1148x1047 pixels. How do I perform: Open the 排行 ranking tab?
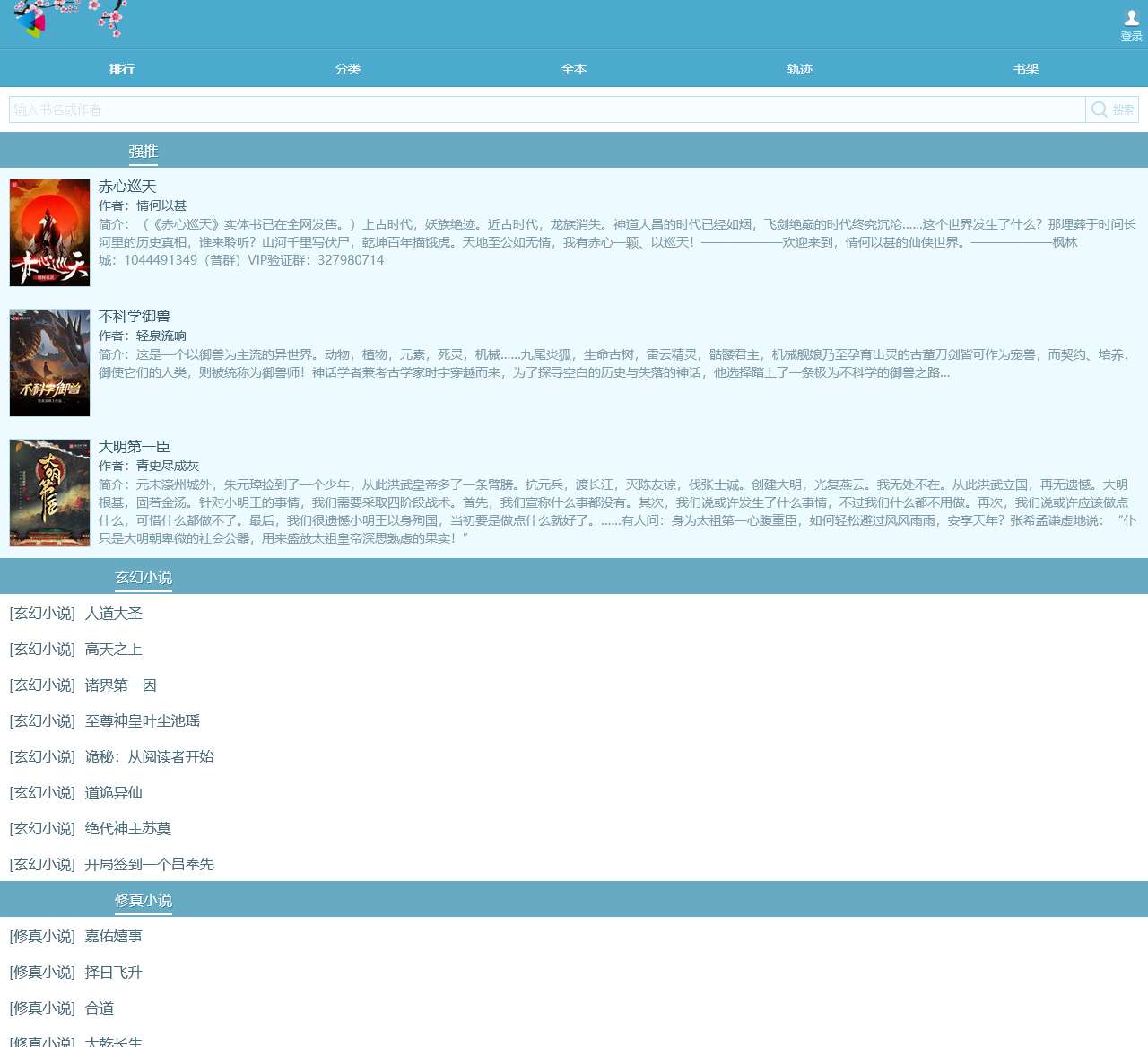click(x=122, y=69)
